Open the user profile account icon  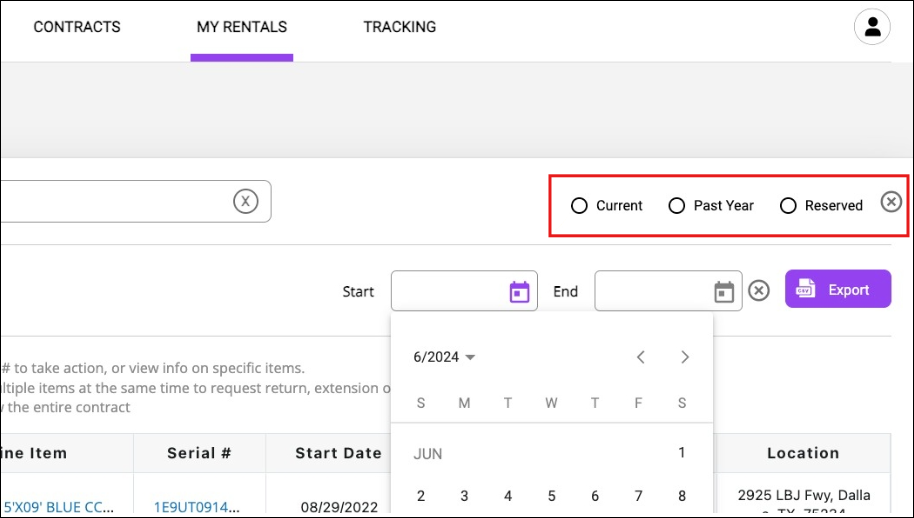(872, 27)
